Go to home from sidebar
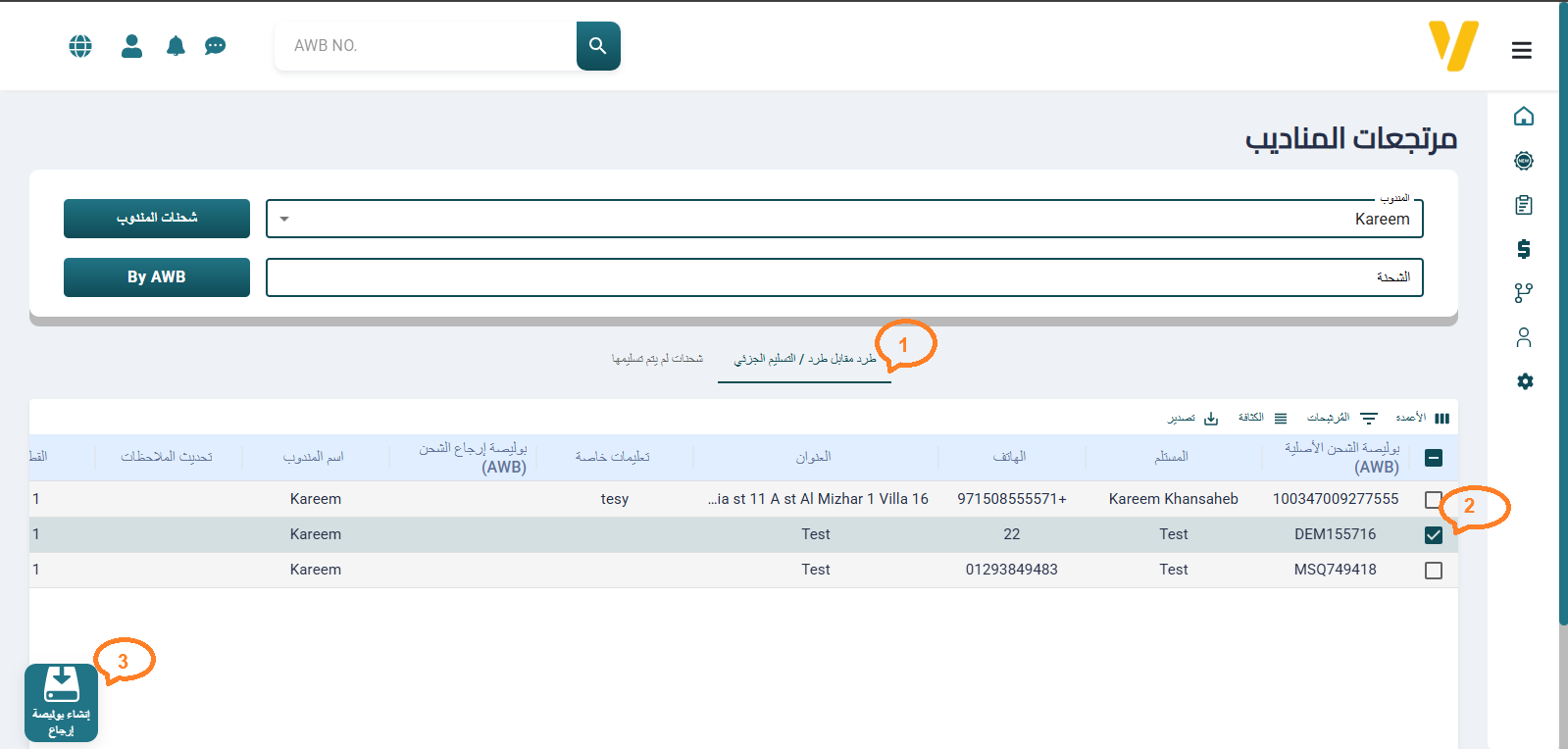Screen dimensions: 1568x749 point(1524,117)
